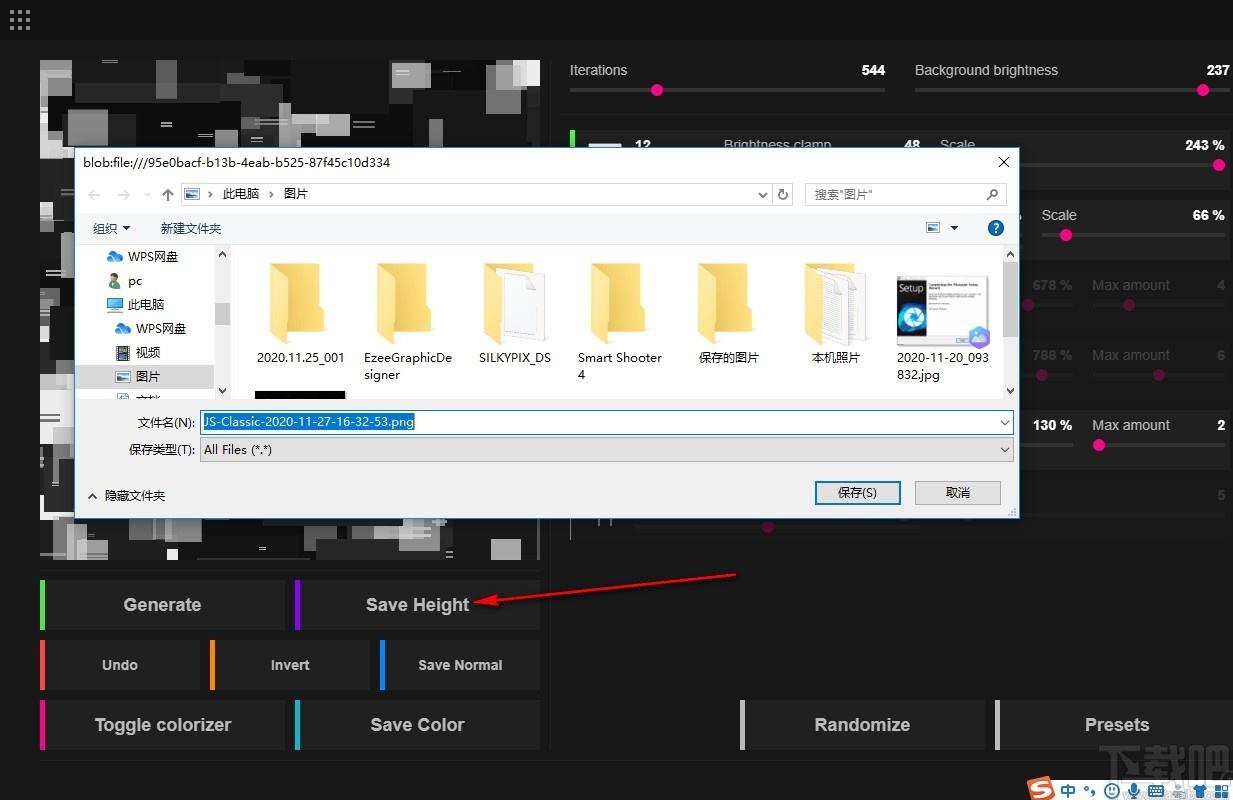Click the 保存(S) button

coord(857,493)
